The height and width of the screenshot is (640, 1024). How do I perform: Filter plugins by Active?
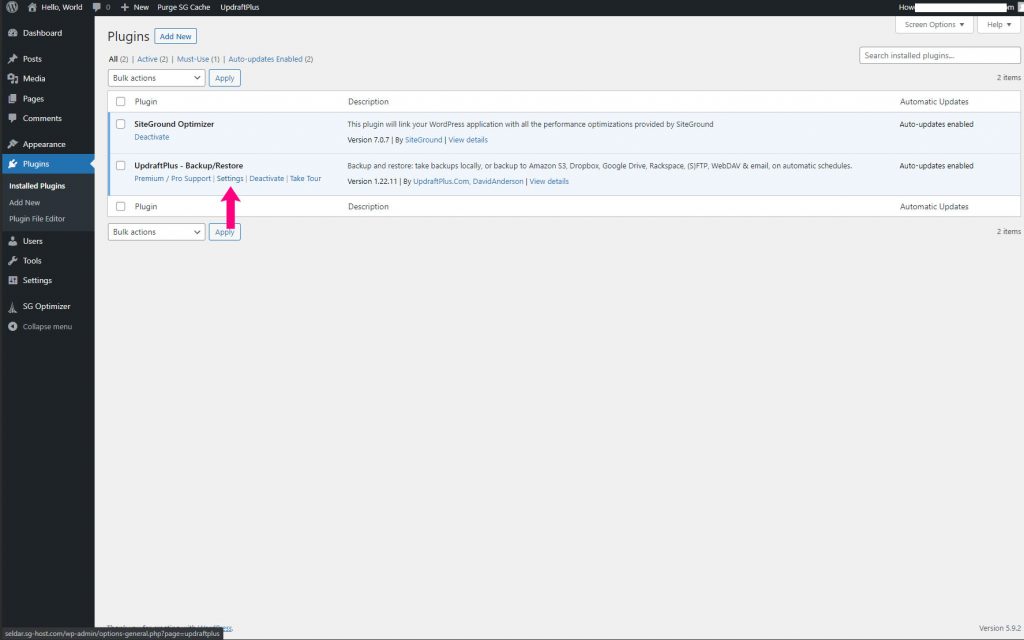click(x=147, y=59)
